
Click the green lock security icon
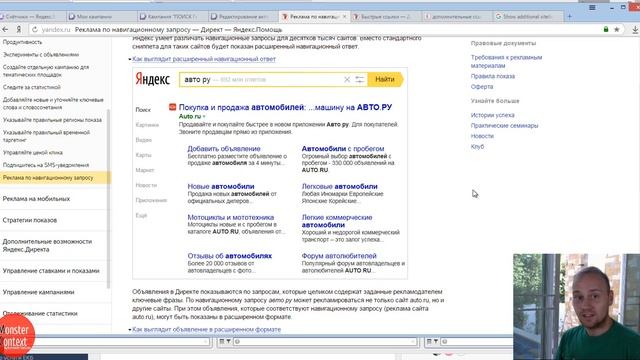pos(606,29)
